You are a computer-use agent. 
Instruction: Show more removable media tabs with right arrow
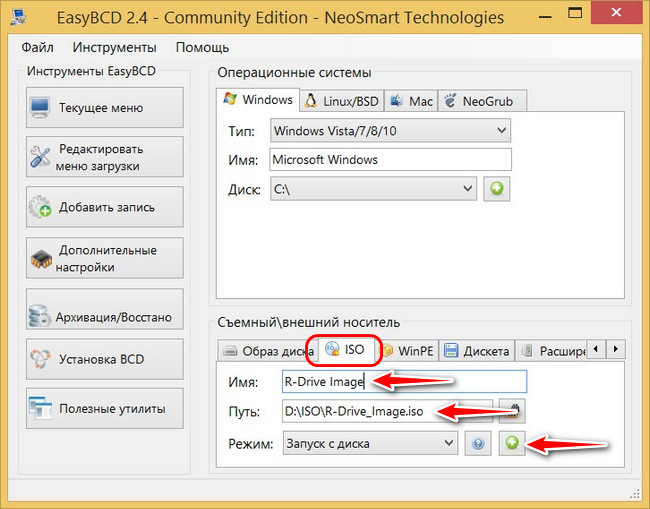[616, 349]
